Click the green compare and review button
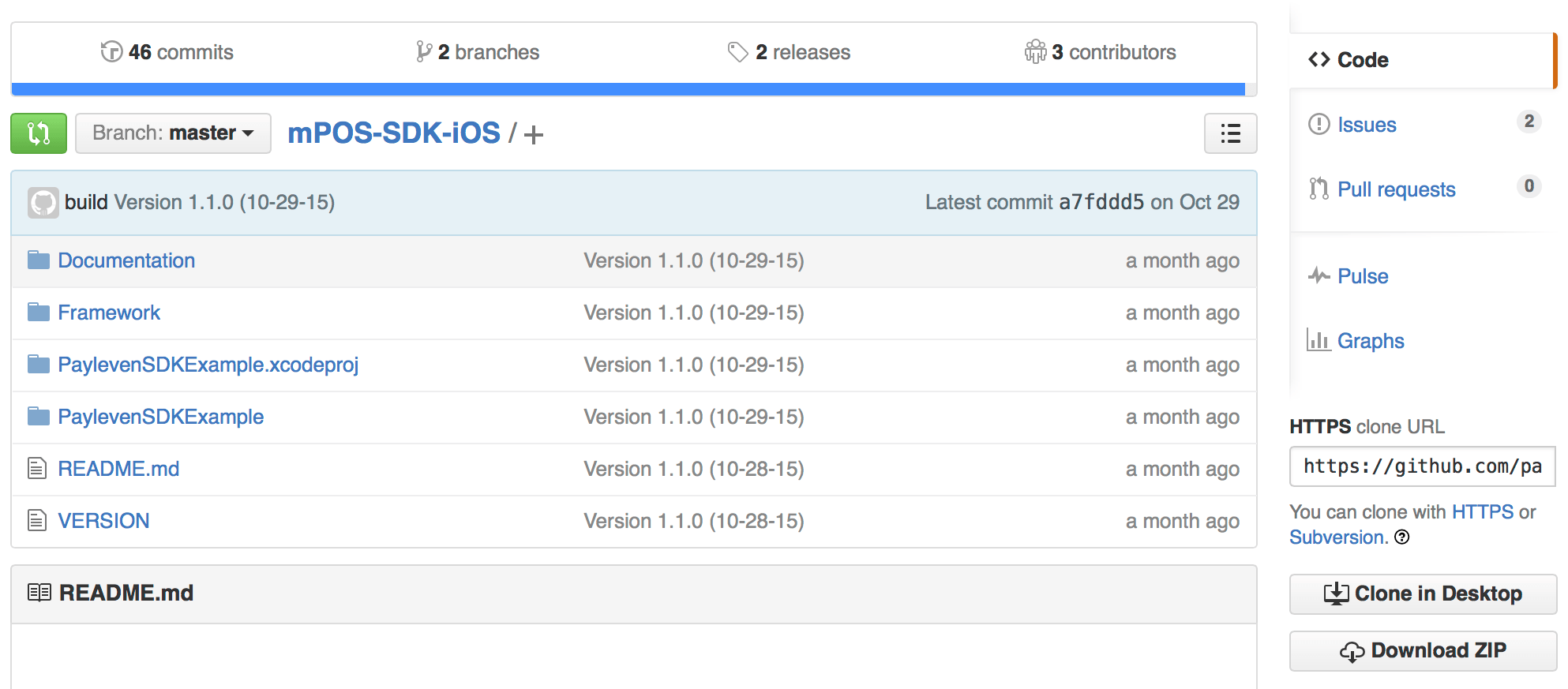The image size is (1568, 689). click(x=39, y=133)
